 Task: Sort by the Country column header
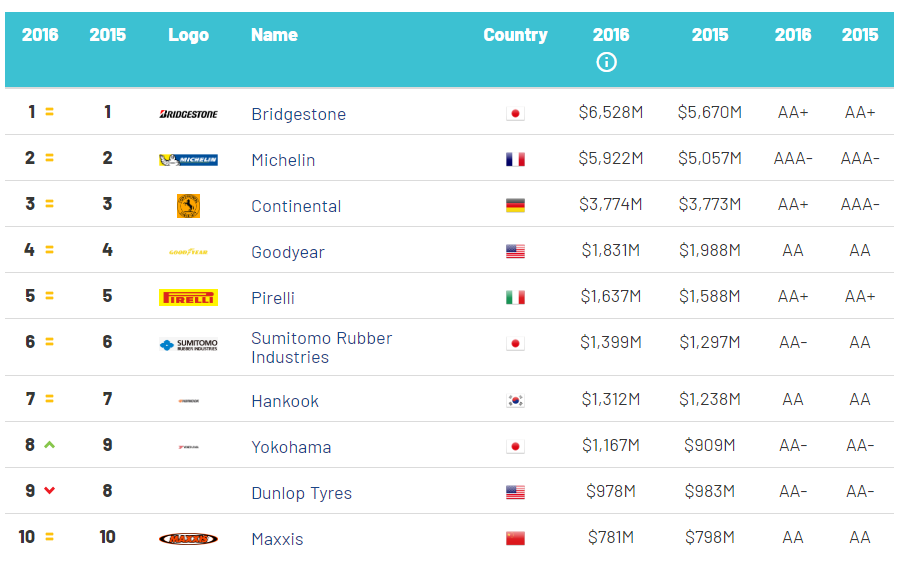pyautogui.click(x=515, y=35)
